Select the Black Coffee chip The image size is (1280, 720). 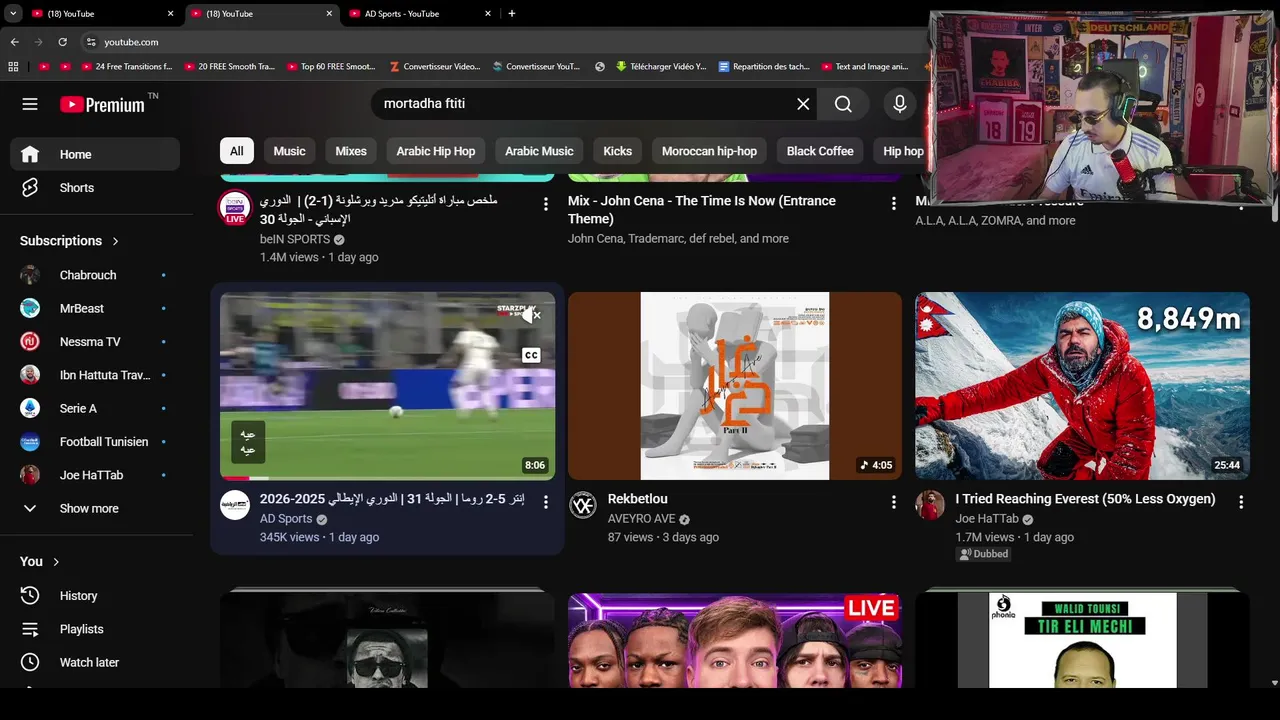click(820, 151)
